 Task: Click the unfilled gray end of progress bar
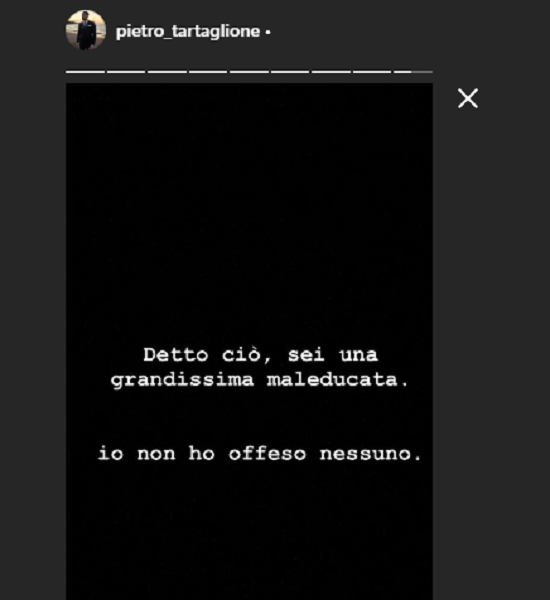[x=422, y=72]
